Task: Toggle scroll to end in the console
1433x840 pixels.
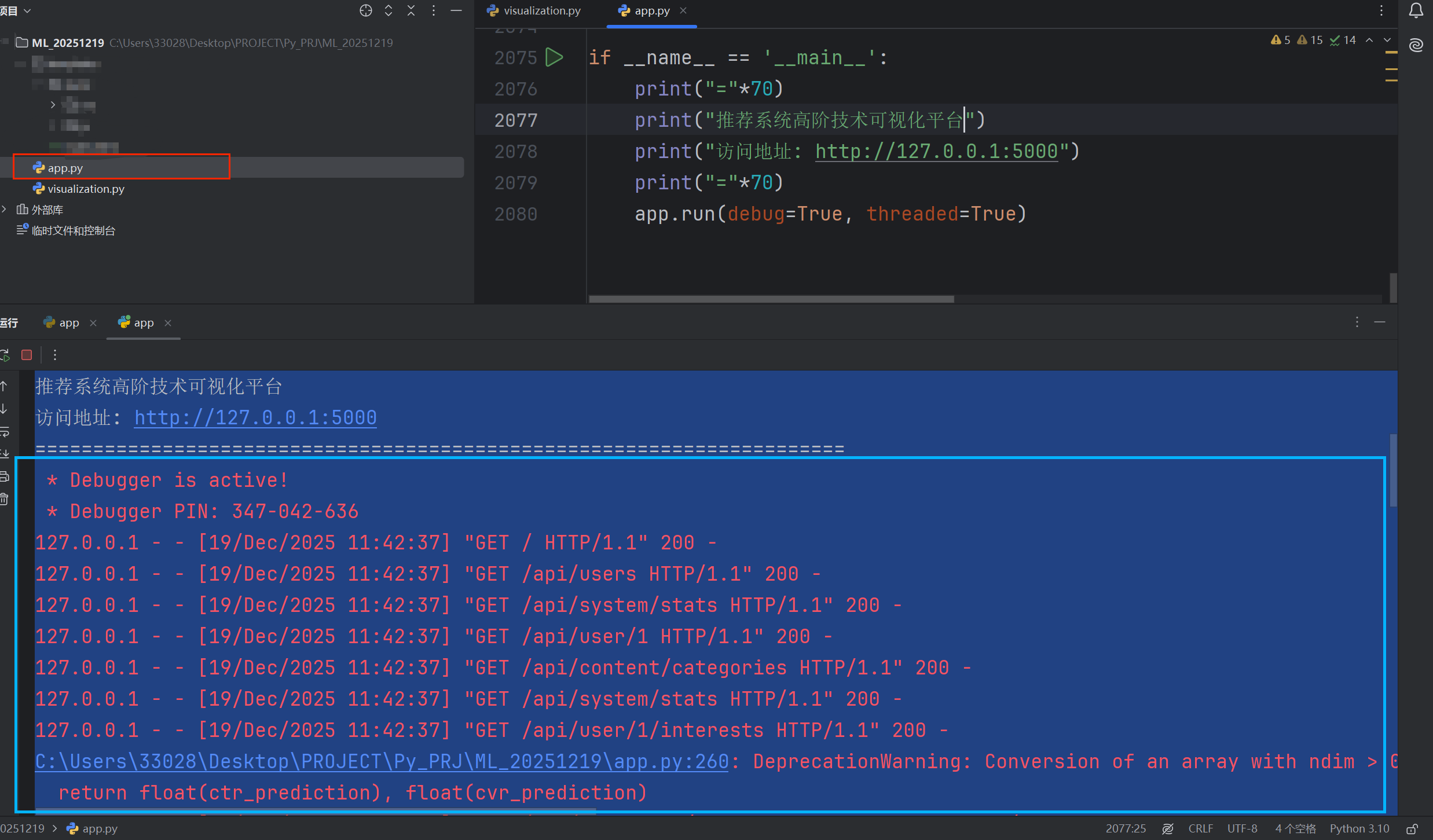Action: click(x=5, y=454)
